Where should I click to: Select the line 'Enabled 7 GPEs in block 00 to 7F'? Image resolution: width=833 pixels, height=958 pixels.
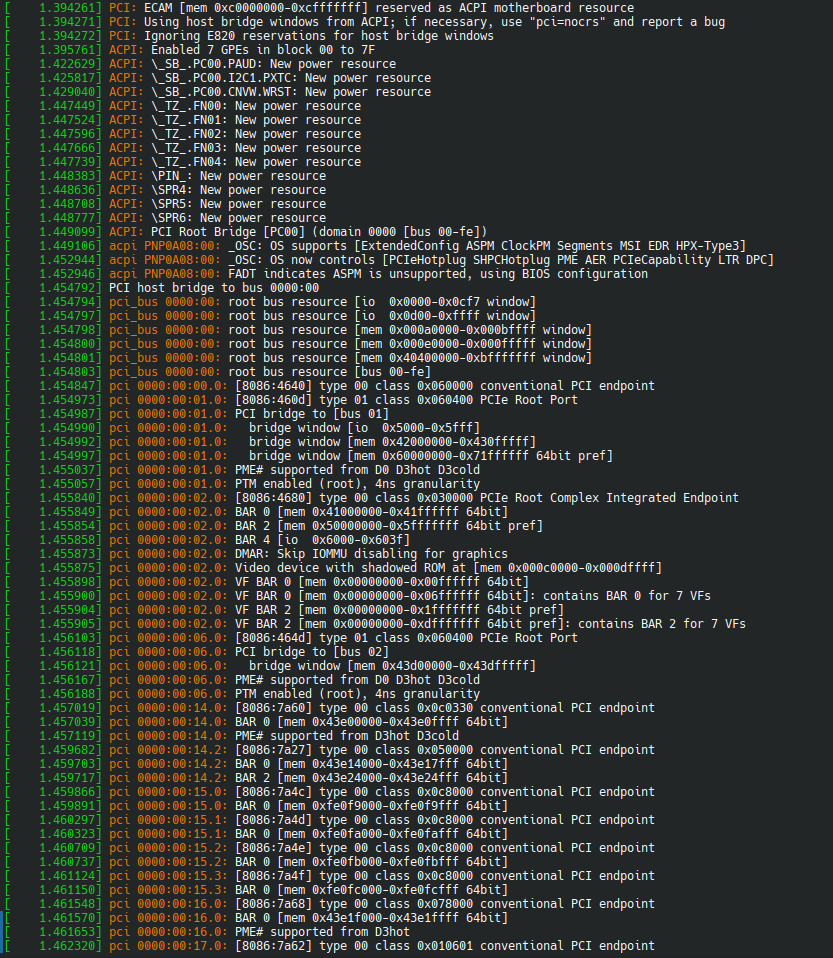(262, 50)
